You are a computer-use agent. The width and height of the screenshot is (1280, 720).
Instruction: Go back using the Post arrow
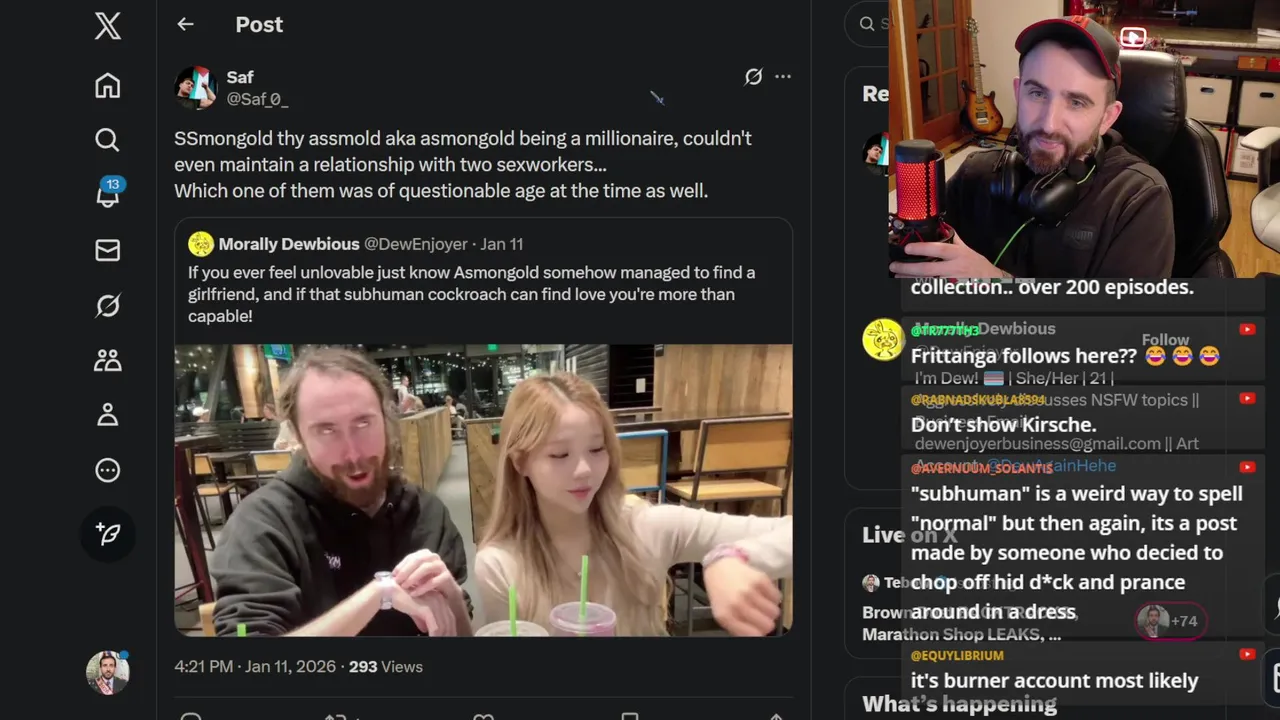185,25
